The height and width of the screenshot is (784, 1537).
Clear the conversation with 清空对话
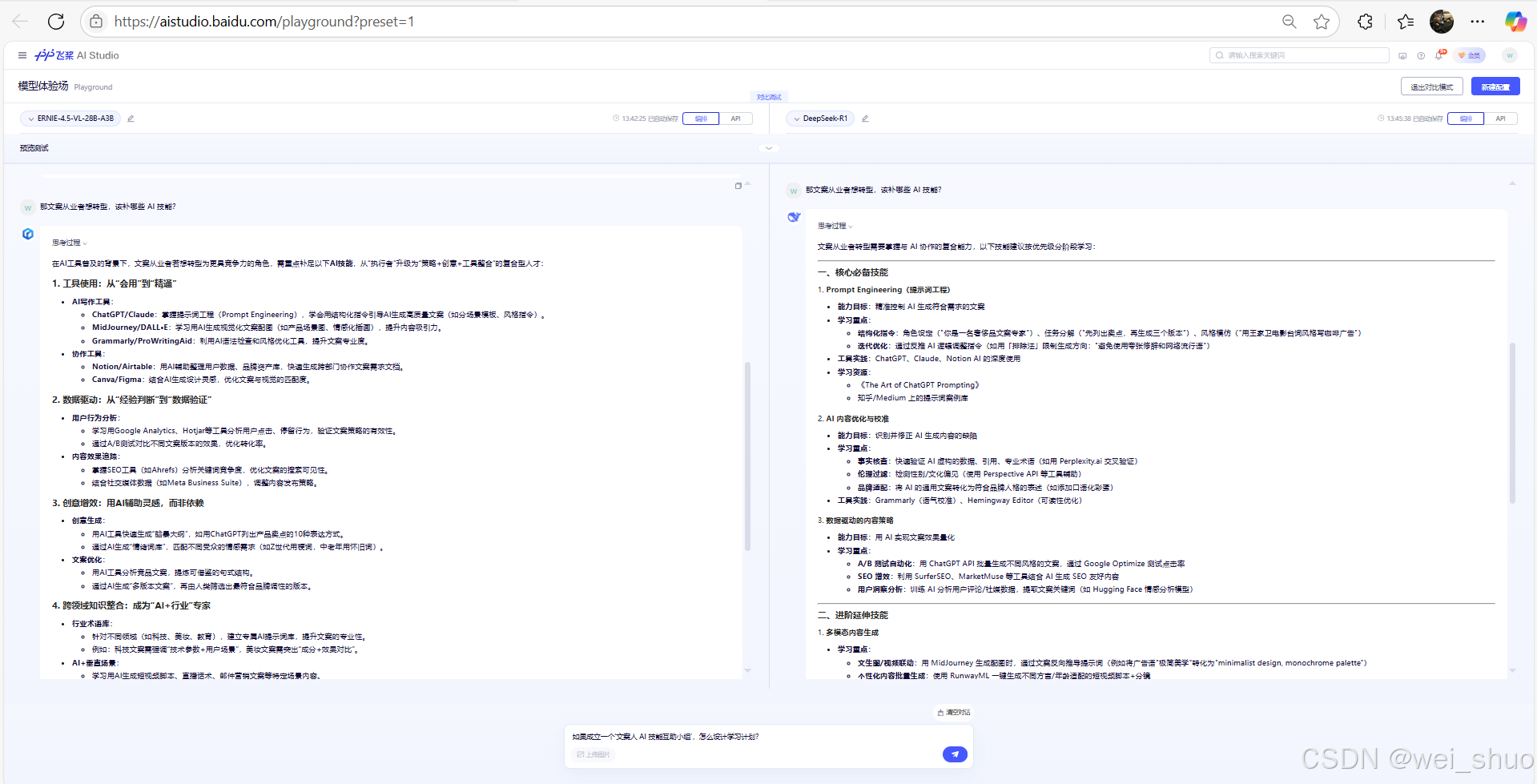click(x=954, y=712)
